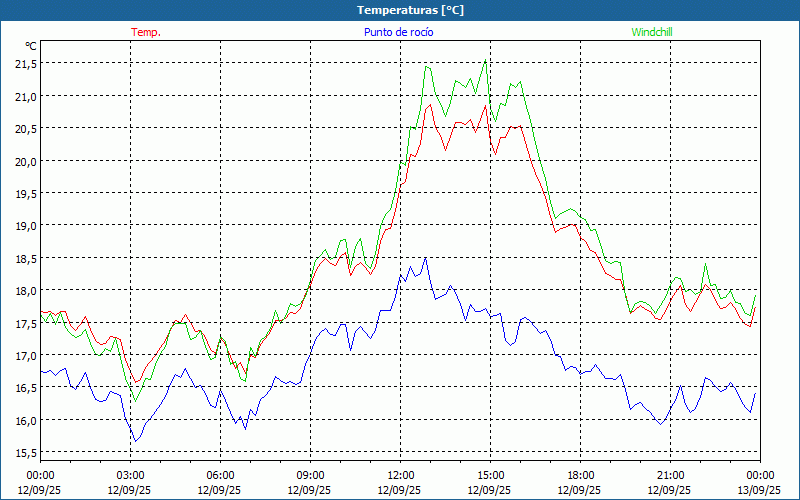Select the 12:00 time axis label

click(x=400, y=475)
